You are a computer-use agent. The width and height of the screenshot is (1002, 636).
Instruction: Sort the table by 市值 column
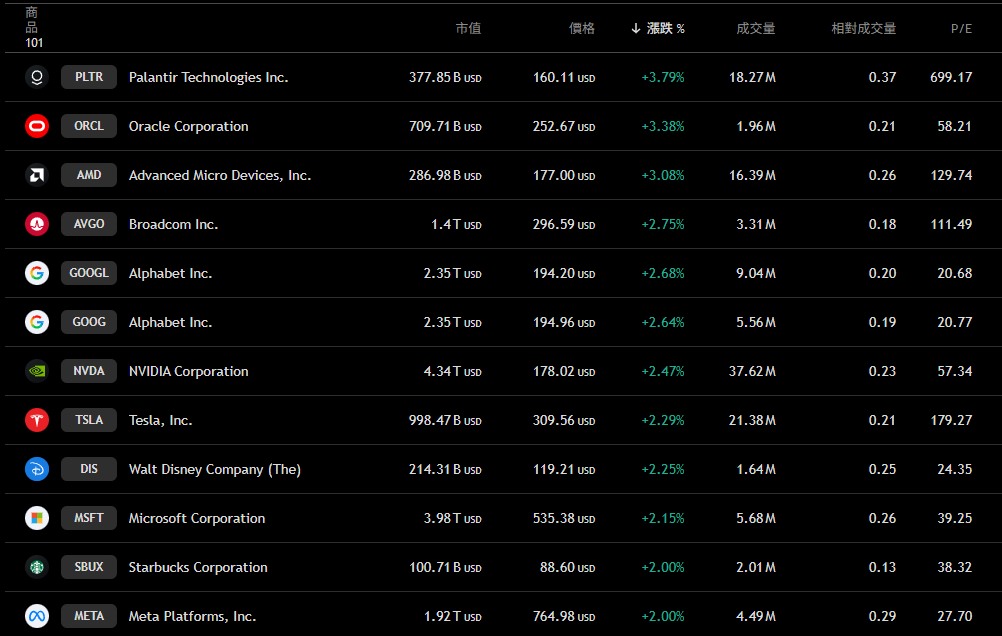click(x=468, y=28)
